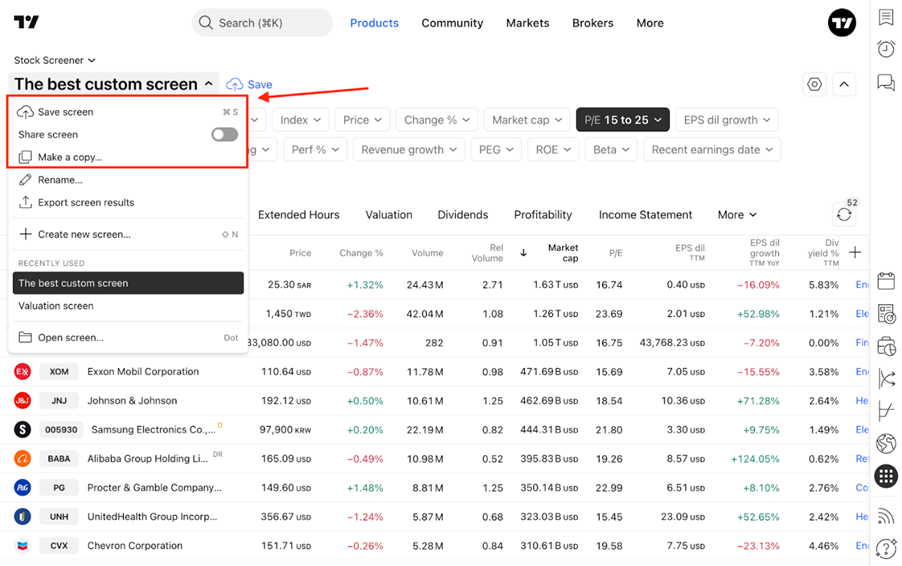Click the UnitedHealth logo icon
Screen dimensions: 902x566
(x=22, y=516)
